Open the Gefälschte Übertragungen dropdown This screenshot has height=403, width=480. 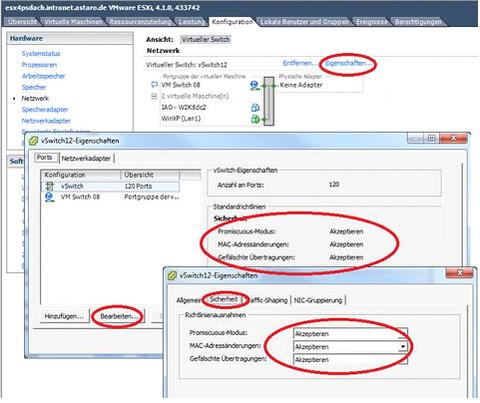[x=350, y=360]
